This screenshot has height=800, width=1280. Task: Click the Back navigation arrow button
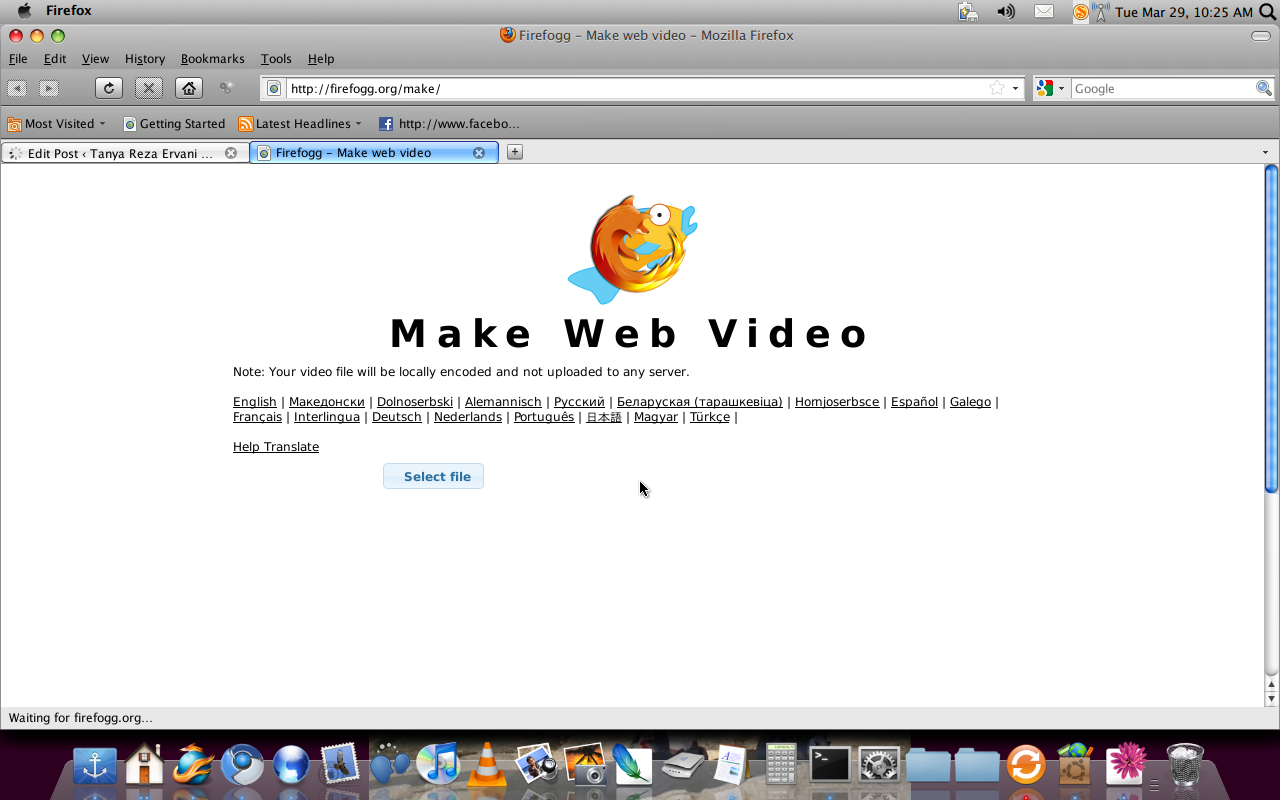coord(17,88)
